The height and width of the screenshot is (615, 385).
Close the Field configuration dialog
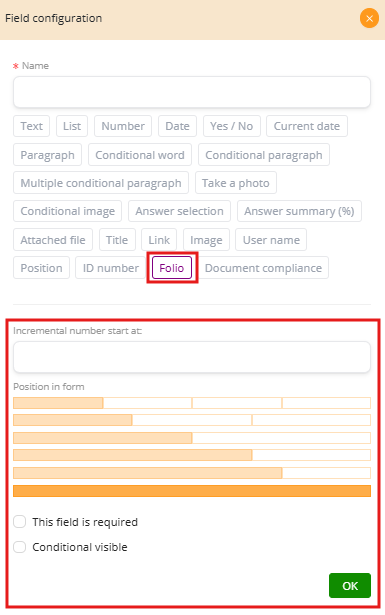pos(369,18)
